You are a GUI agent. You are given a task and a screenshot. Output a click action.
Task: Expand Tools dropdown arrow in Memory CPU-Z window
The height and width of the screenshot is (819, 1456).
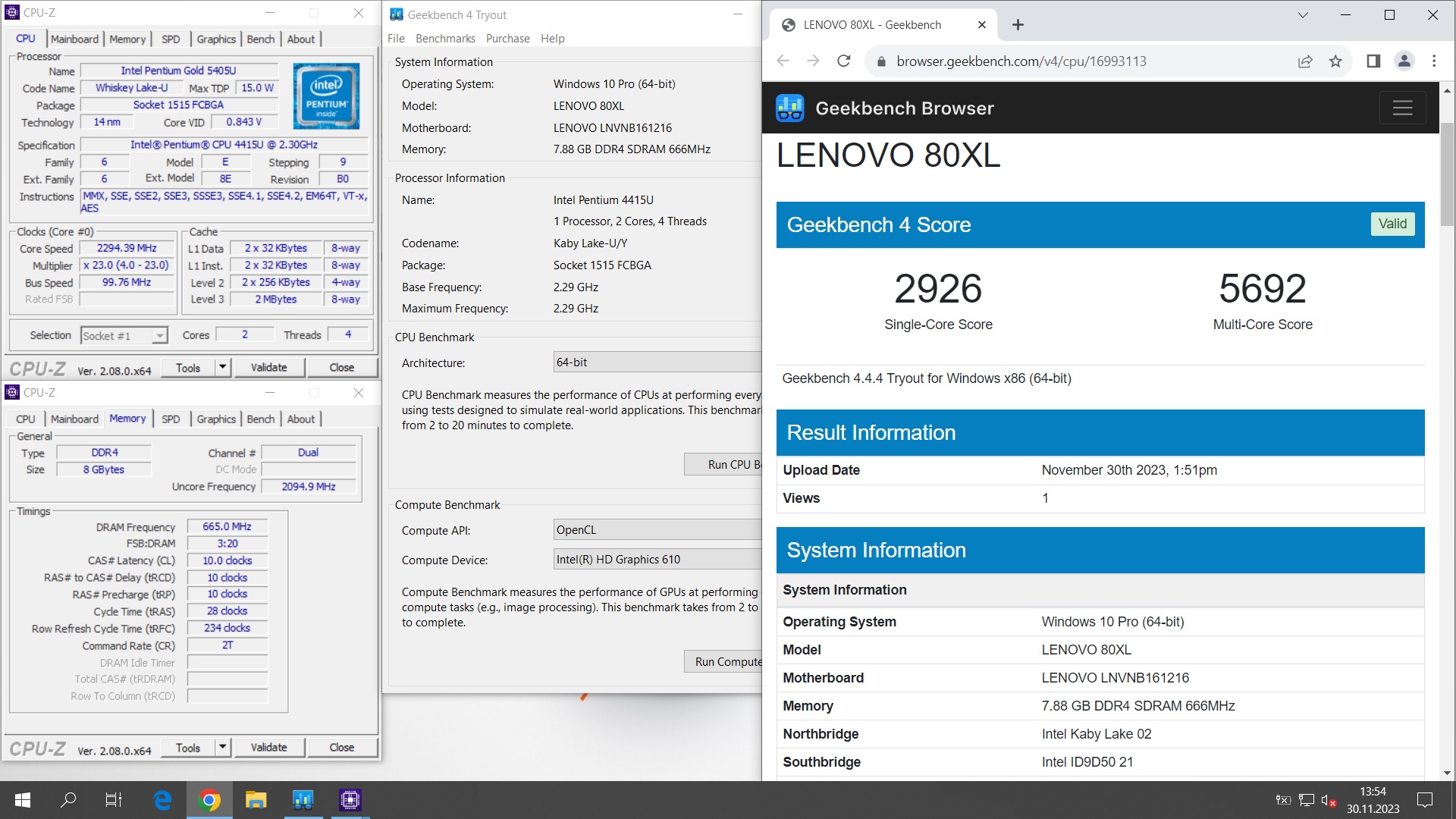pyautogui.click(x=222, y=748)
